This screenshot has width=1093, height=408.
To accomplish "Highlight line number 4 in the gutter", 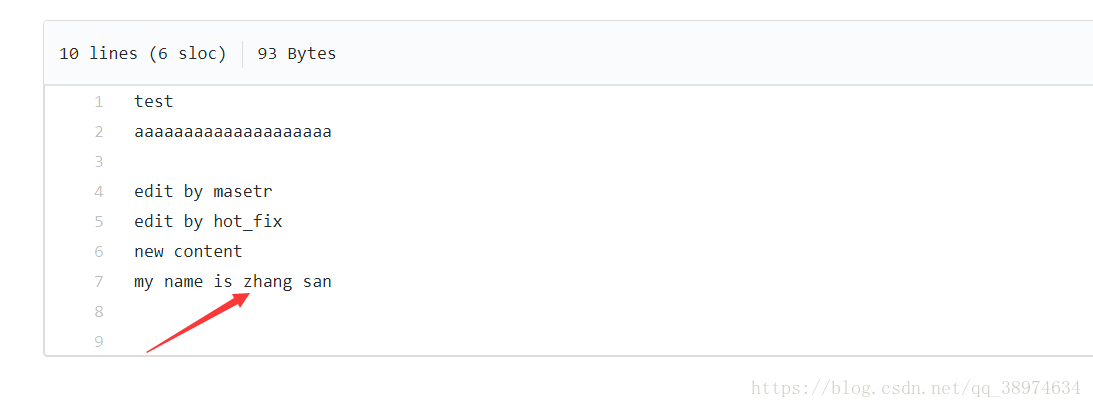I will (98, 191).
